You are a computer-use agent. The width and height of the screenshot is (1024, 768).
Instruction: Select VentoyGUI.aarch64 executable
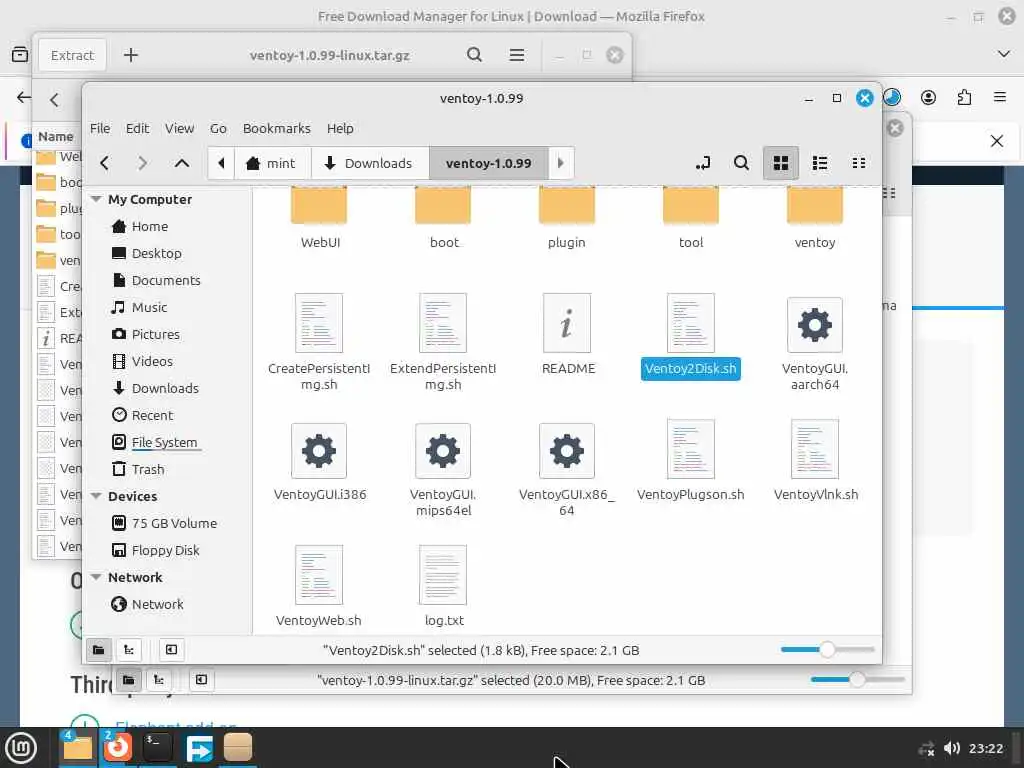click(815, 342)
